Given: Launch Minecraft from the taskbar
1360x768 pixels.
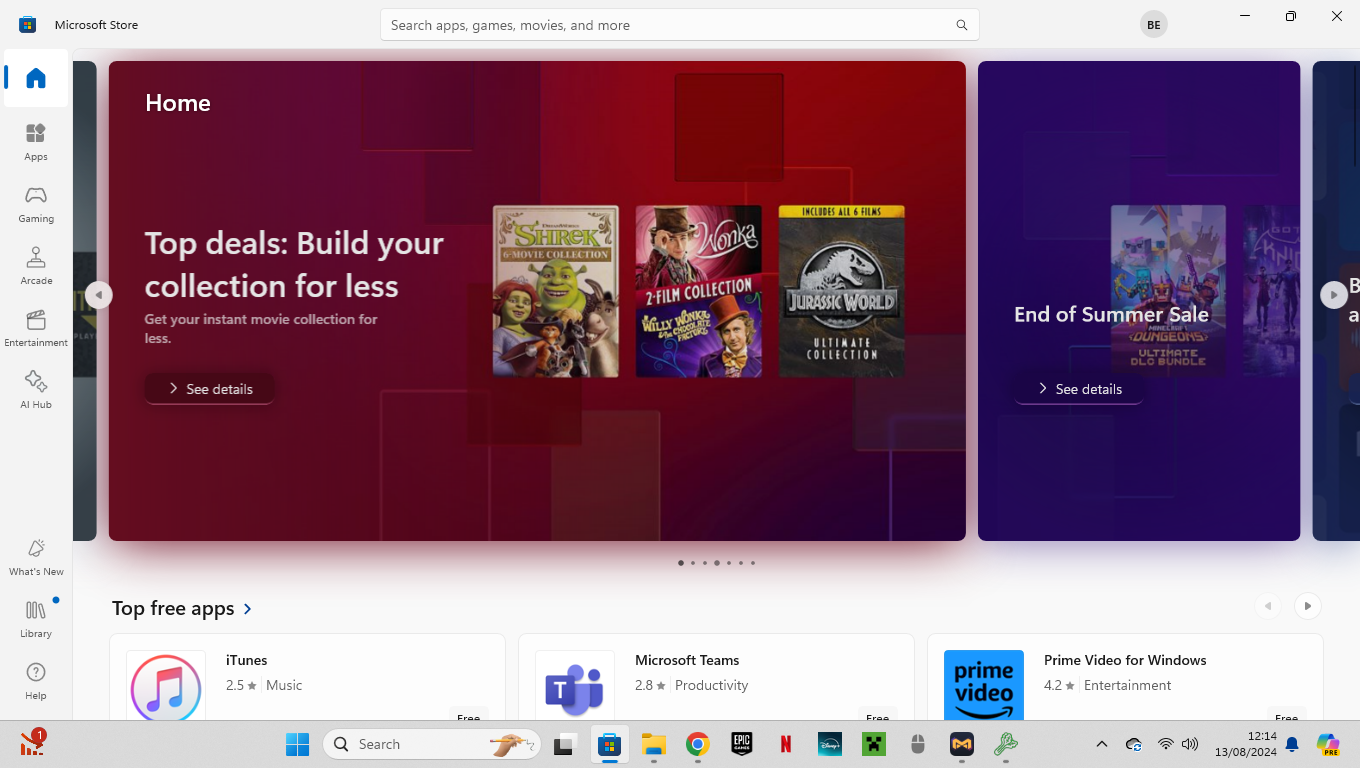Looking at the screenshot, I should (873, 744).
